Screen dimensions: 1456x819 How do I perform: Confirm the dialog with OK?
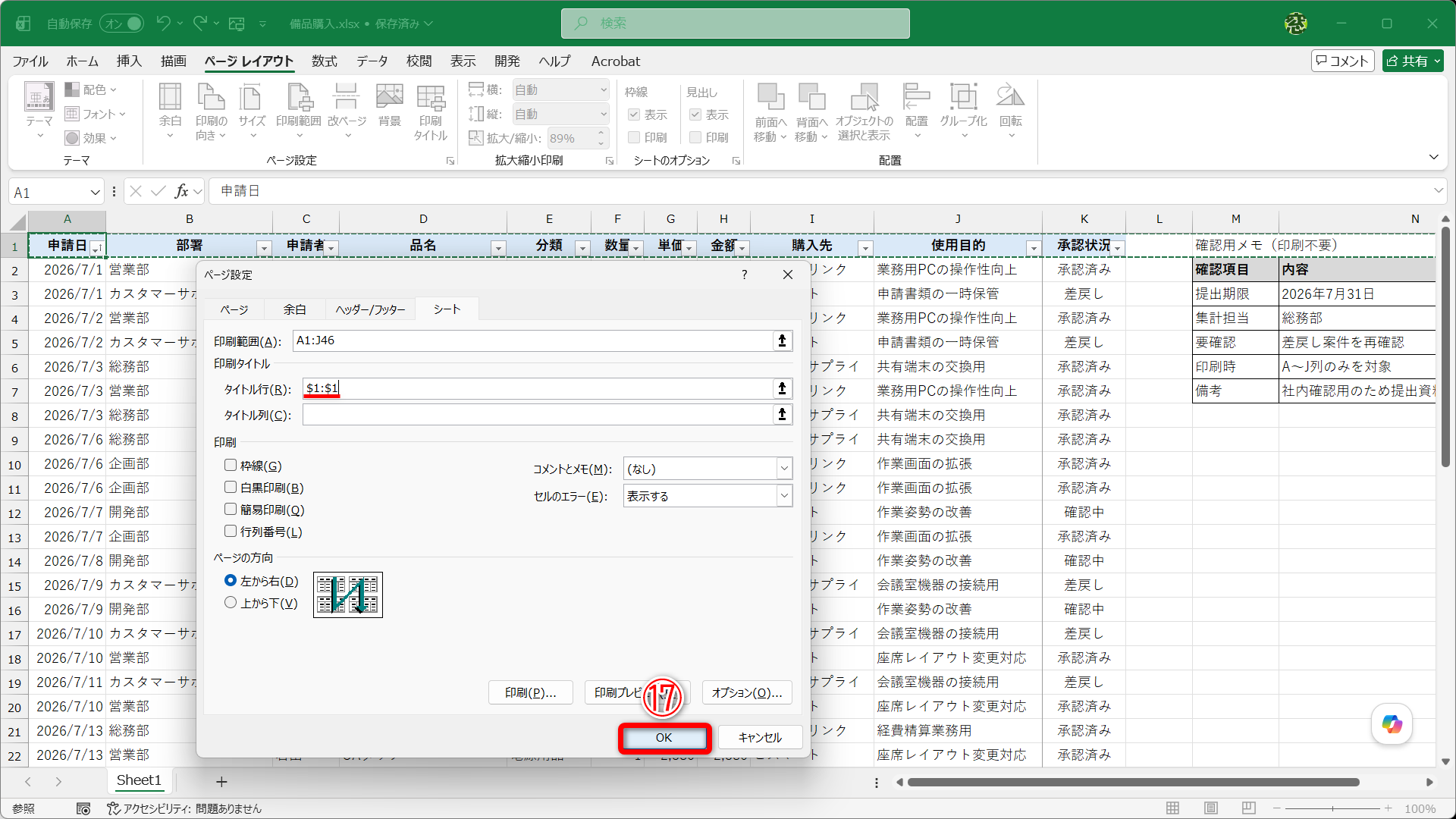coord(664,738)
